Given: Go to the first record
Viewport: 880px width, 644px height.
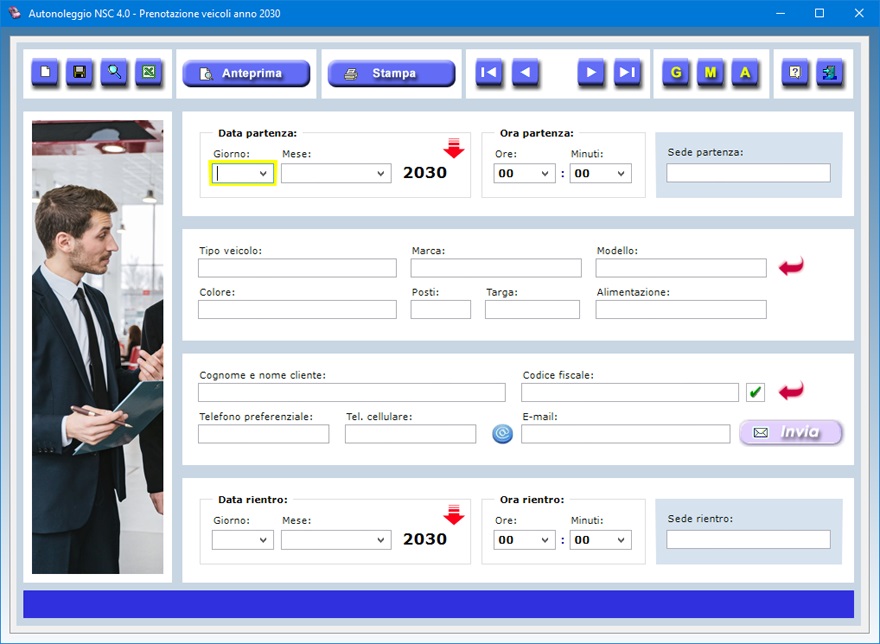Looking at the screenshot, I should (489, 73).
